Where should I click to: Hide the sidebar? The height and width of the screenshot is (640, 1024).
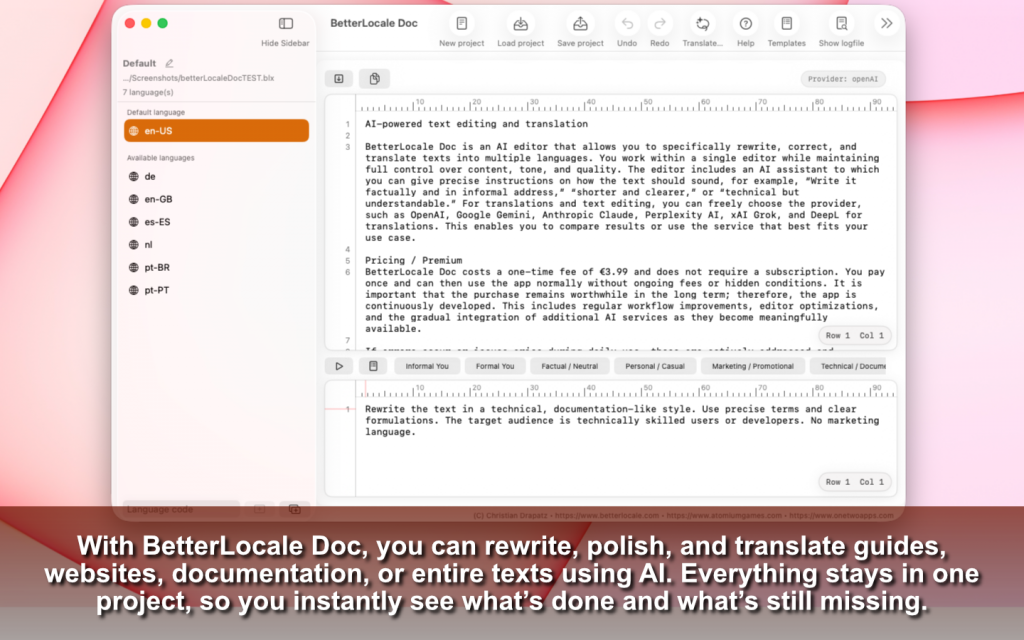pos(285,25)
